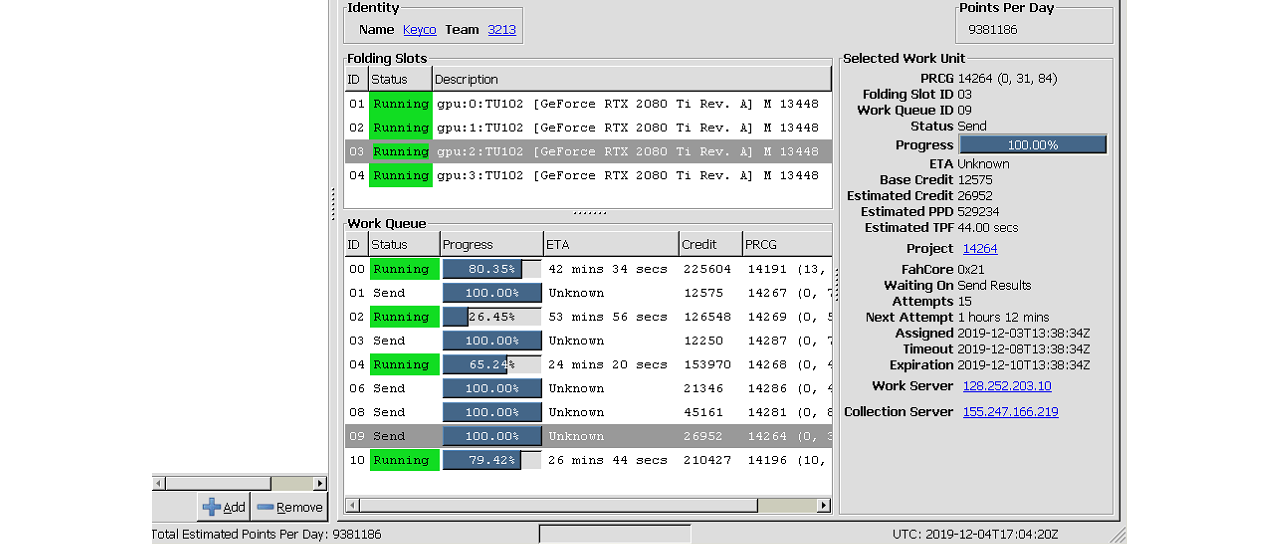The width and height of the screenshot is (1280, 544).
Task: Sort Work Queue by Credit column header
Action: pyautogui.click(x=710, y=244)
